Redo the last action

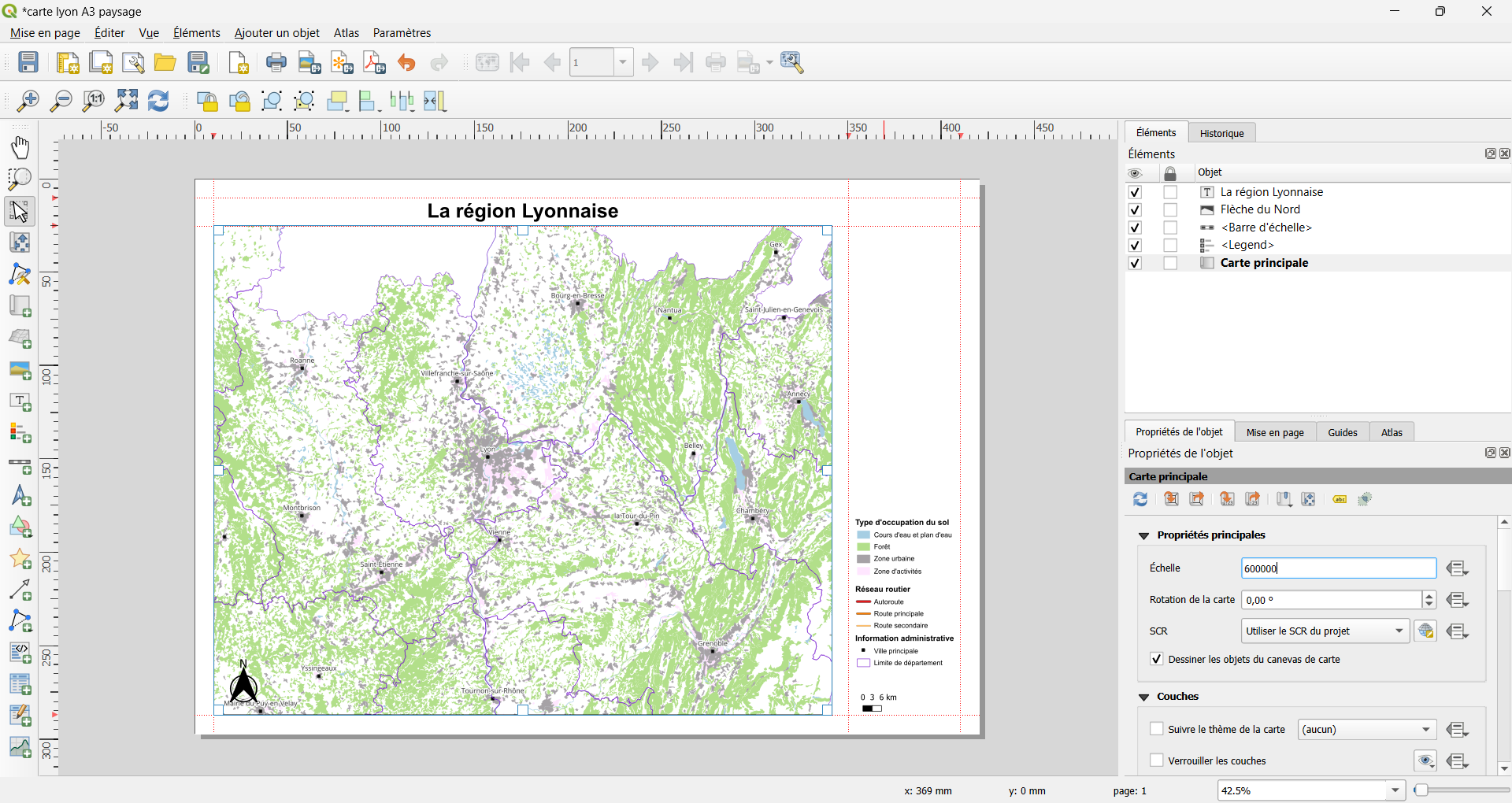pos(439,62)
